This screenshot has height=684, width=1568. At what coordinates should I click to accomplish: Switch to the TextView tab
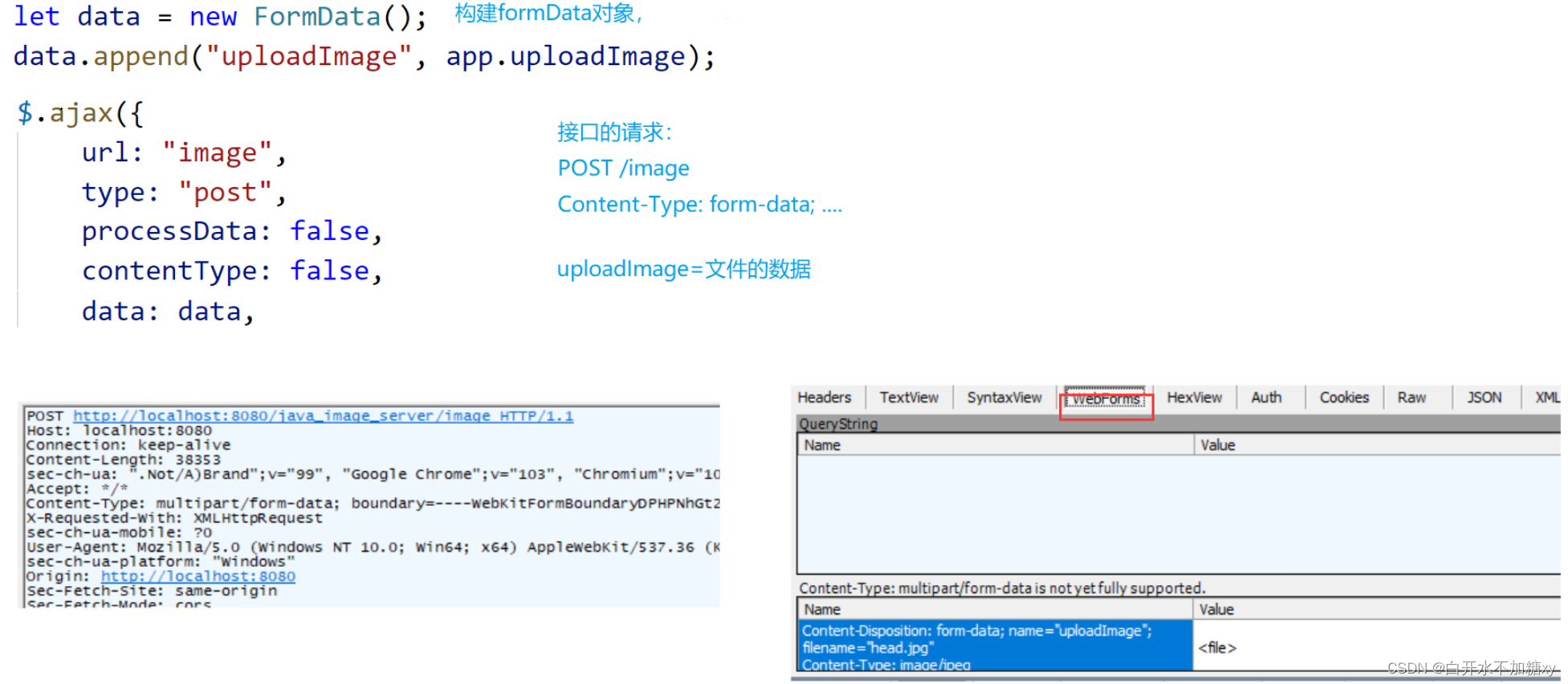[x=909, y=397]
